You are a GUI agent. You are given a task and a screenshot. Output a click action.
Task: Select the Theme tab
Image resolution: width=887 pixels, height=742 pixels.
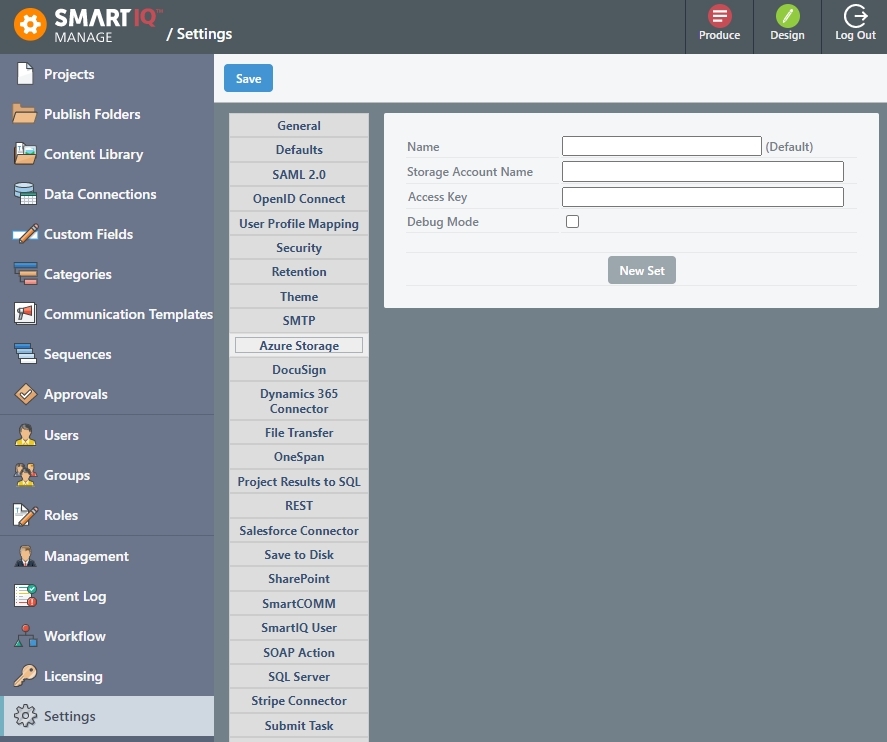299,296
